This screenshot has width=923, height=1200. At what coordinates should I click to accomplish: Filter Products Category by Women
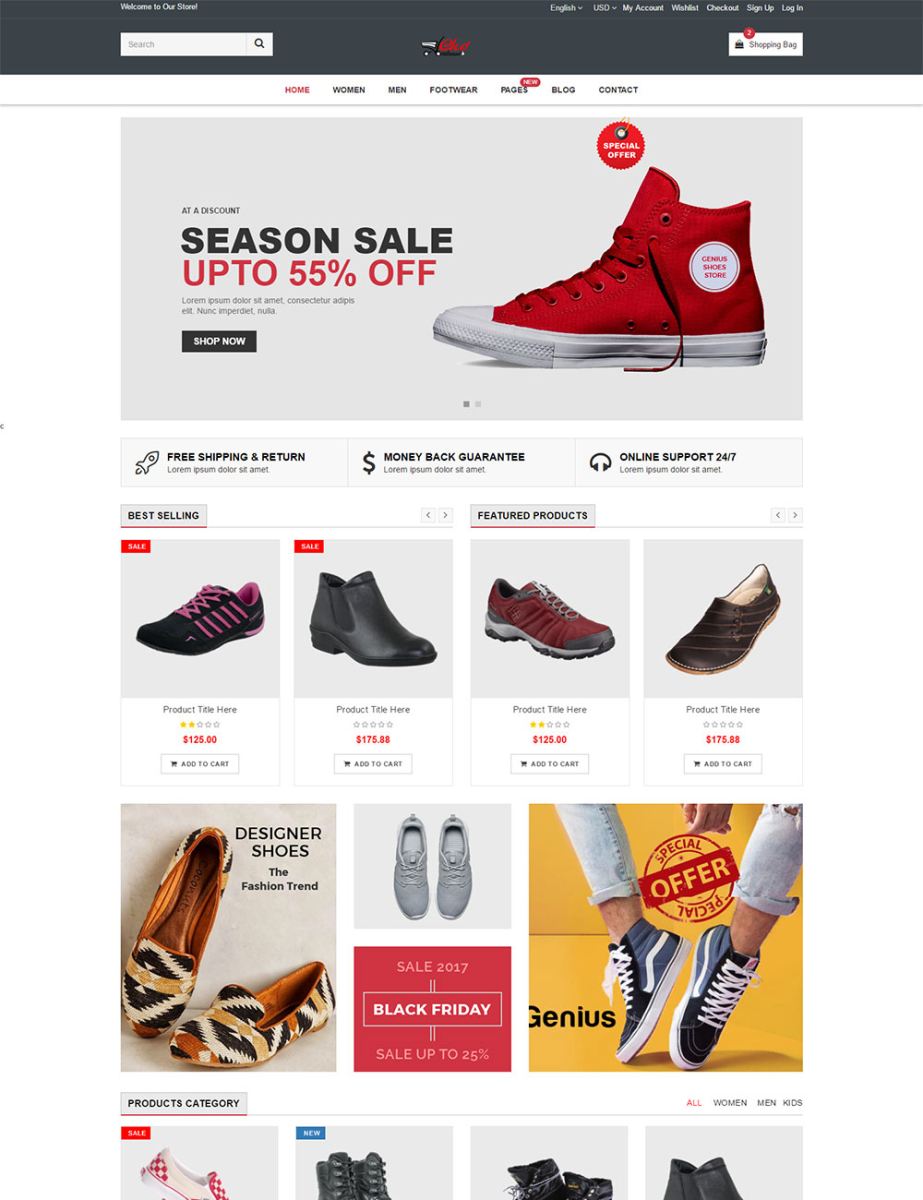pos(730,1103)
